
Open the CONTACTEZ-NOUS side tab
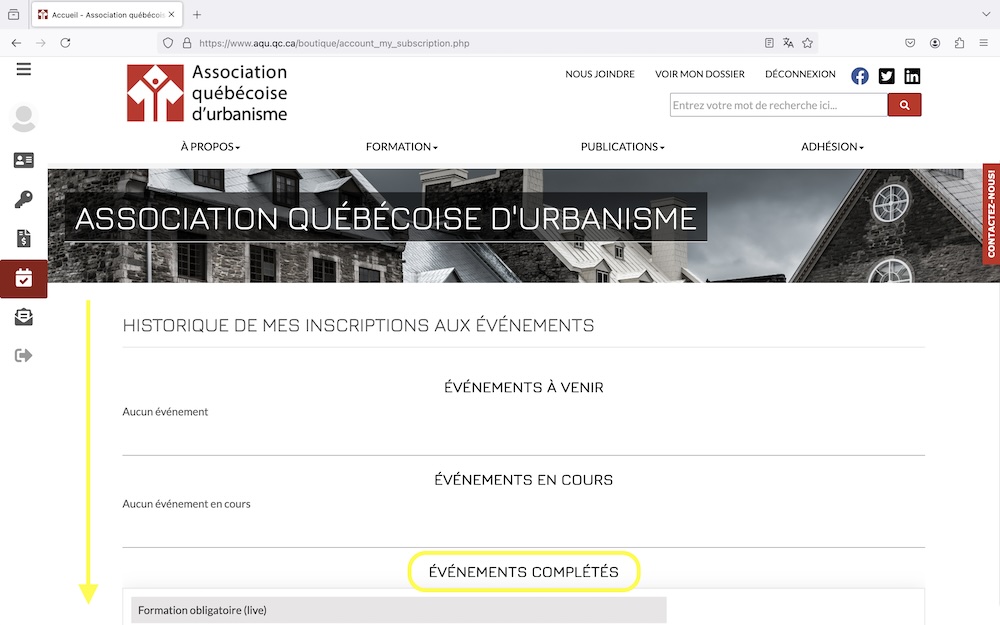(991, 213)
